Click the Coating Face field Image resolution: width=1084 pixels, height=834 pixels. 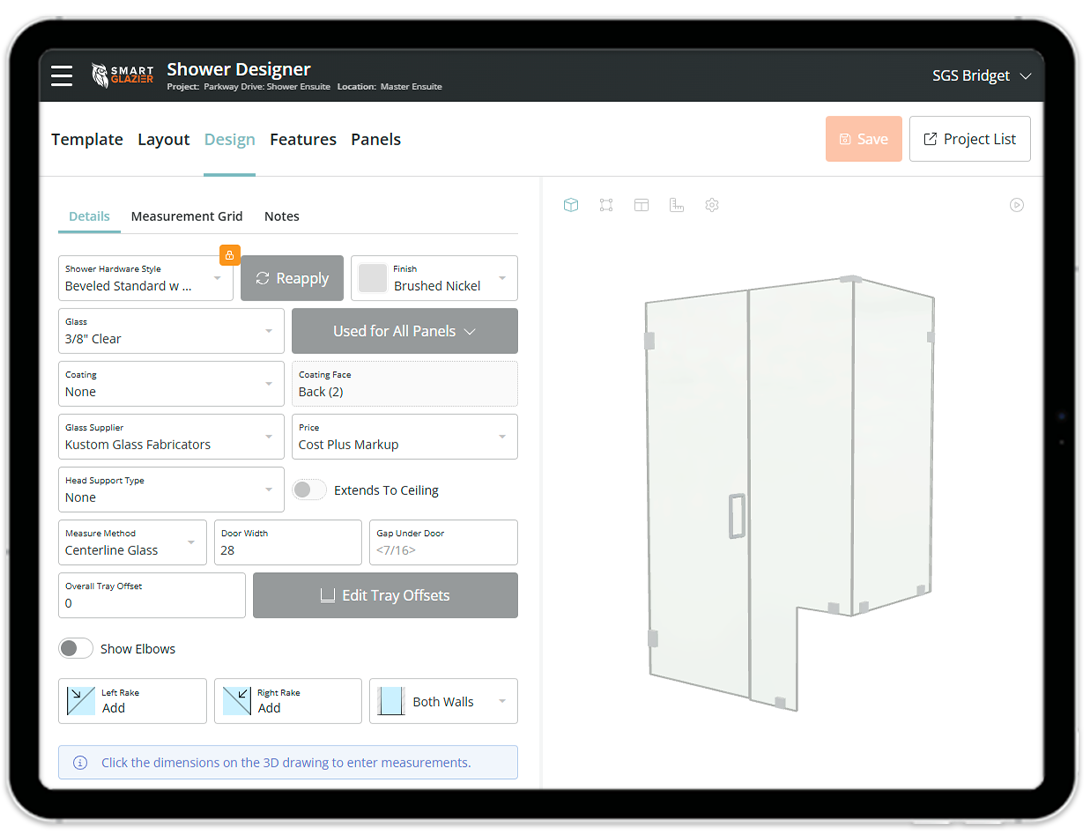pos(404,384)
